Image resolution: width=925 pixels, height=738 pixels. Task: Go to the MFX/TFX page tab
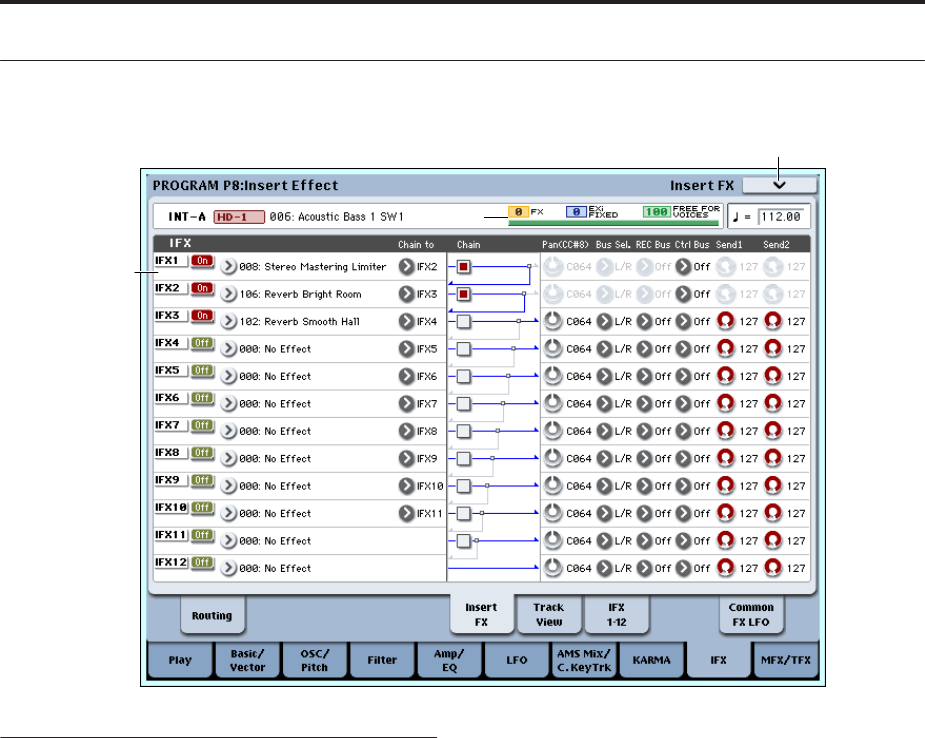pyautogui.click(x=783, y=660)
